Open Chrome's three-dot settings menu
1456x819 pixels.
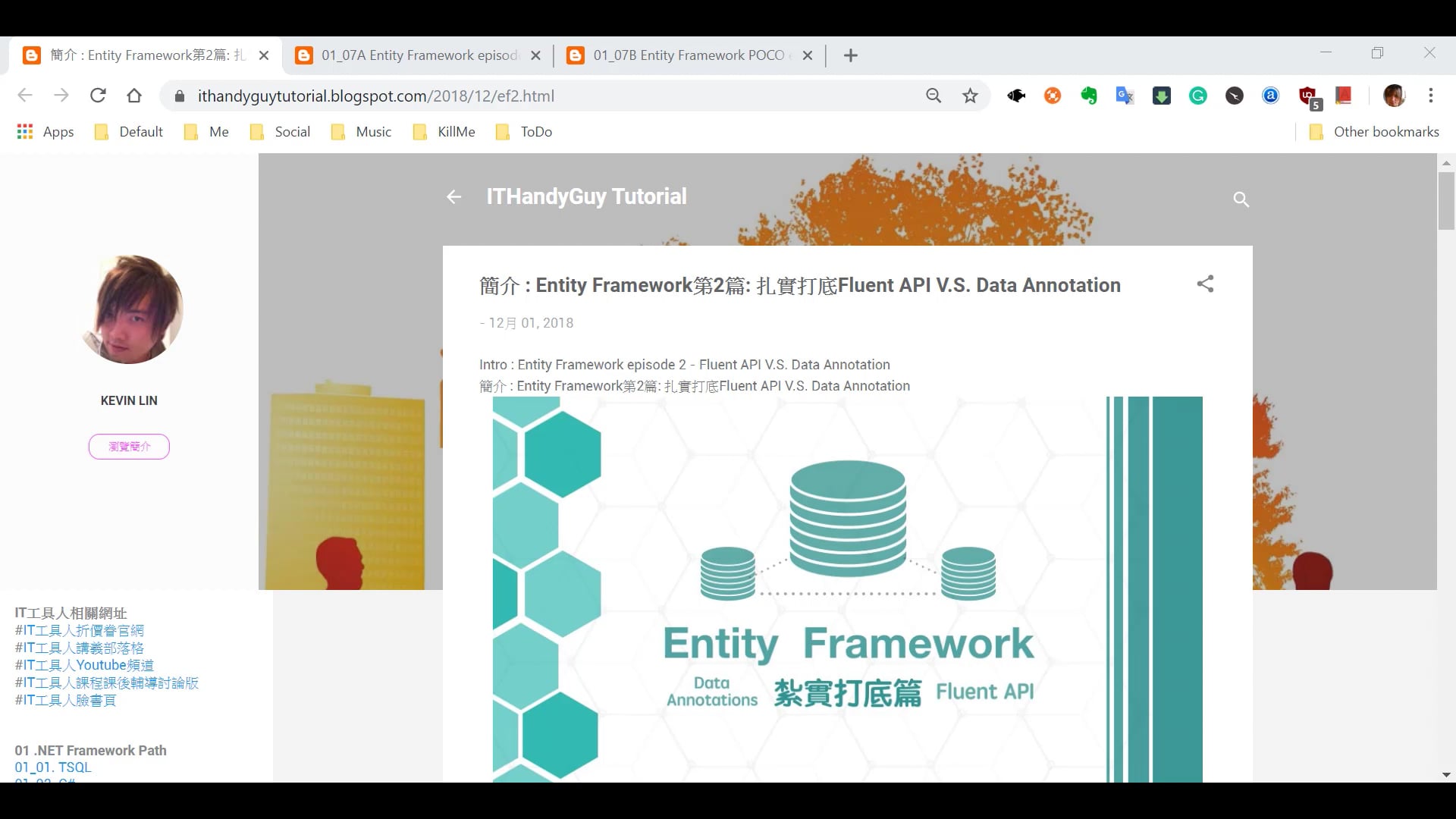coord(1431,96)
